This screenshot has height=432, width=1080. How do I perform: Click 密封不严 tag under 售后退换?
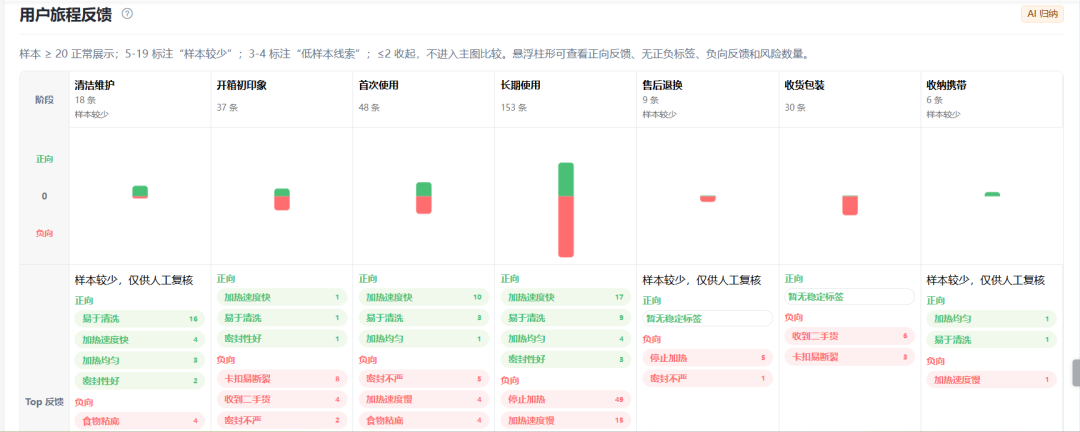pos(707,378)
